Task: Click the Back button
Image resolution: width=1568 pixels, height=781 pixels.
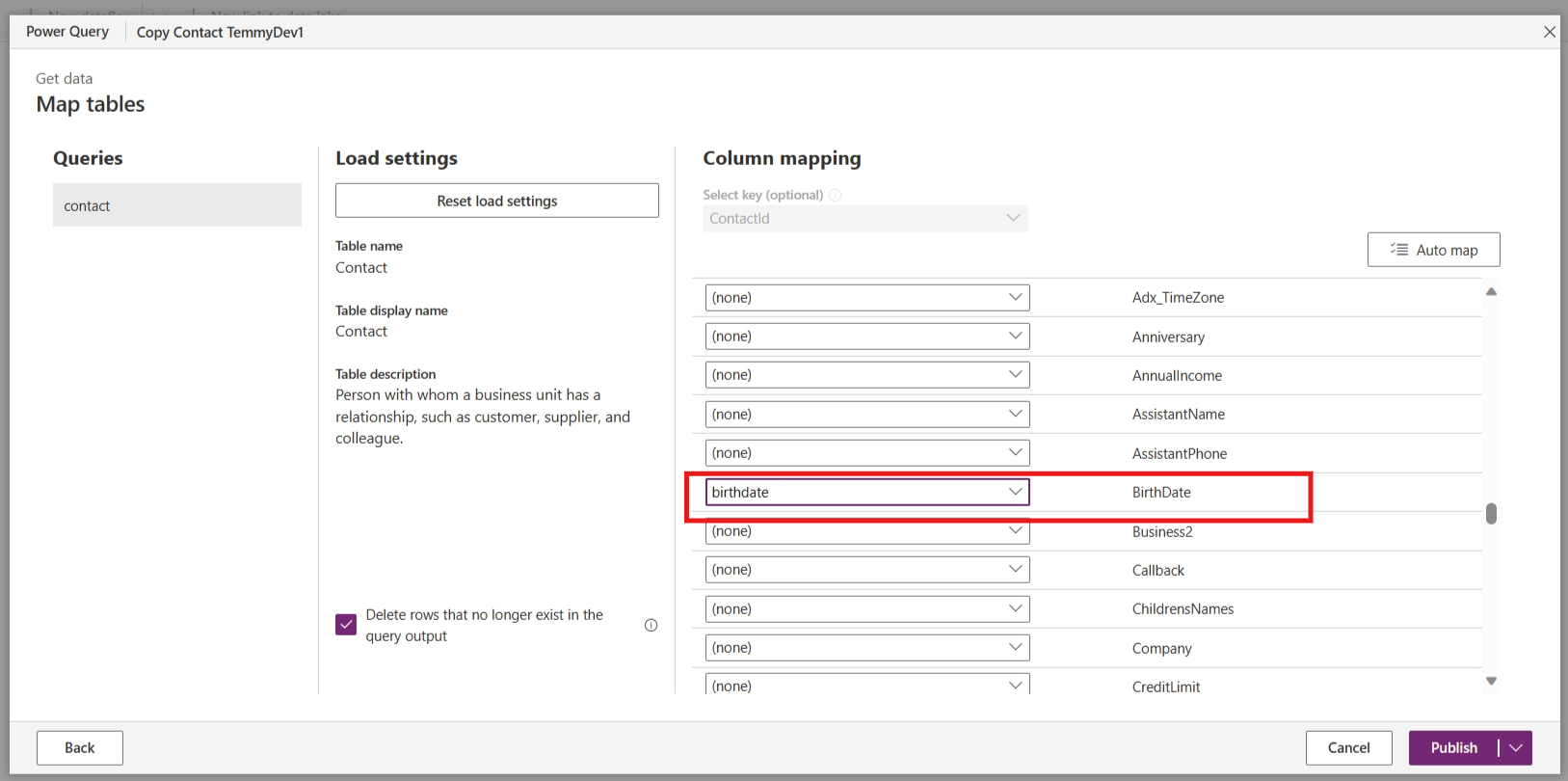Action: [x=80, y=748]
